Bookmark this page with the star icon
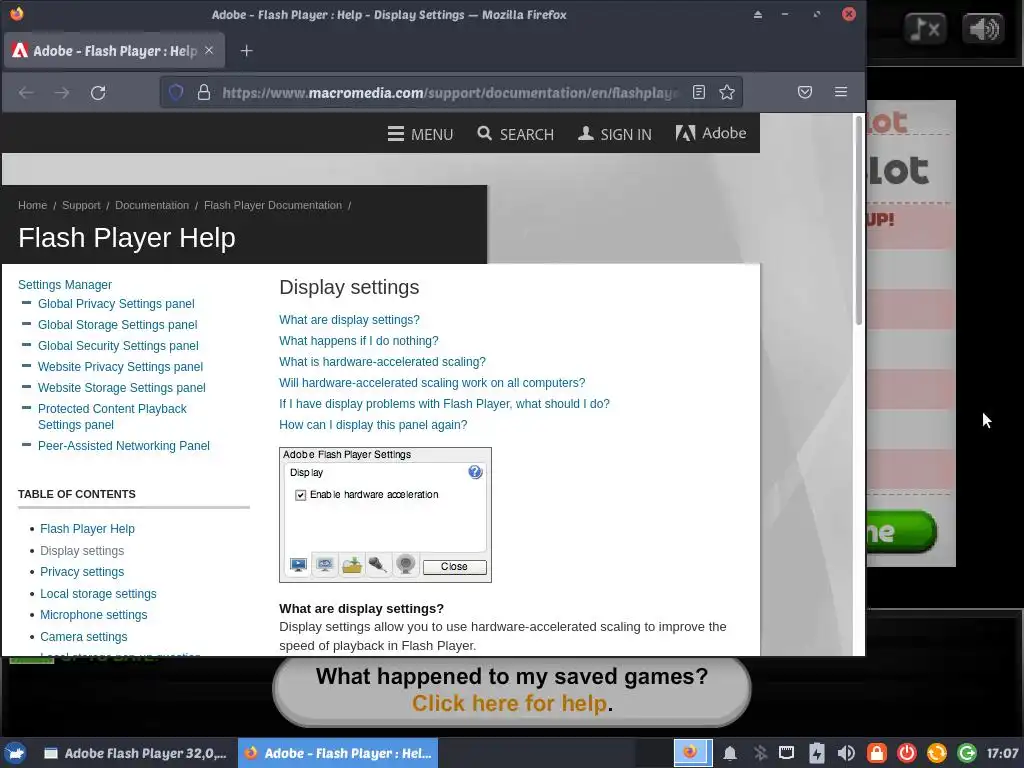Image resolution: width=1024 pixels, height=768 pixels. pyautogui.click(x=727, y=92)
